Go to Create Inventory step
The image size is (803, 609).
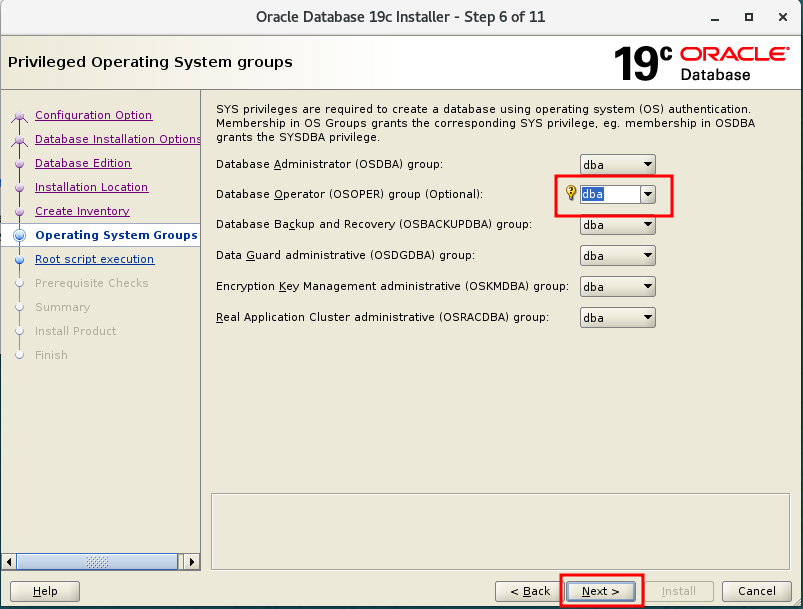coord(82,211)
